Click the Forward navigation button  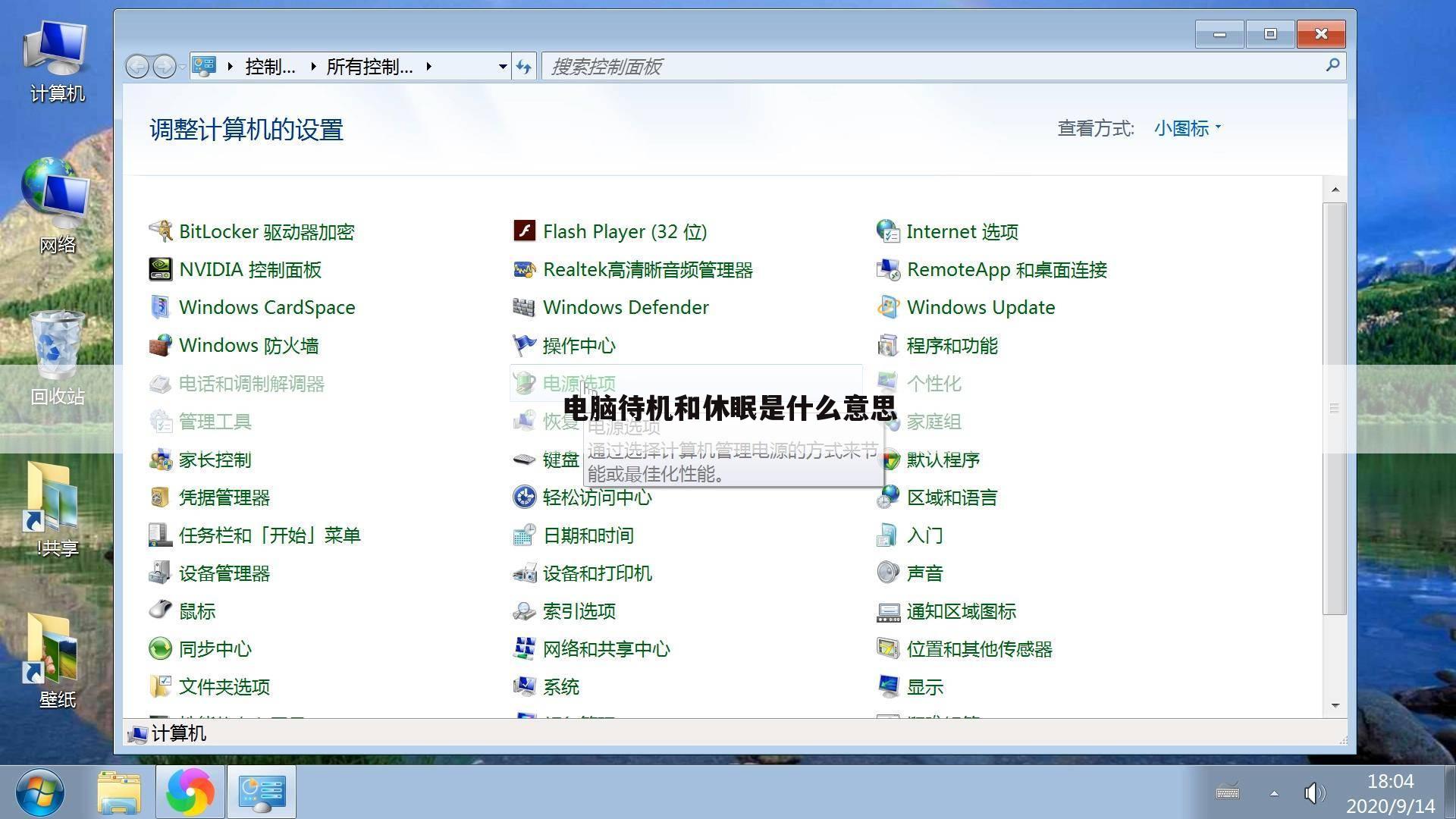(x=164, y=67)
